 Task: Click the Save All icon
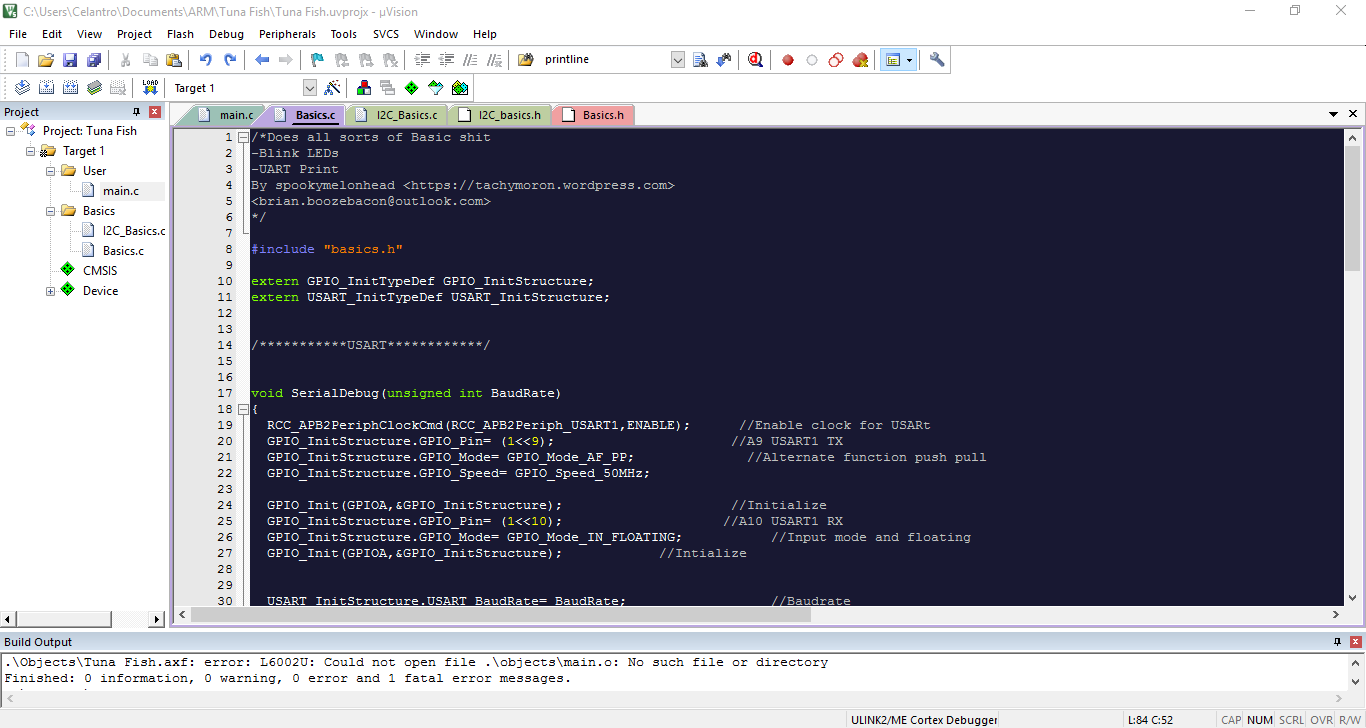(x=94, y=60)
